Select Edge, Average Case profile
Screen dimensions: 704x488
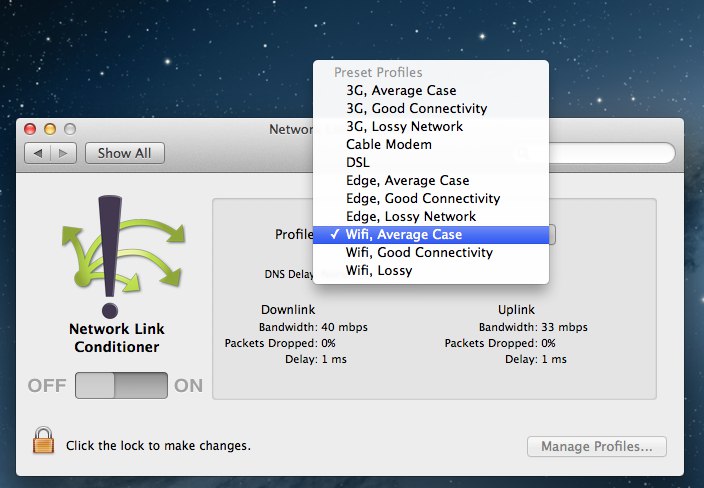point(431,180)
